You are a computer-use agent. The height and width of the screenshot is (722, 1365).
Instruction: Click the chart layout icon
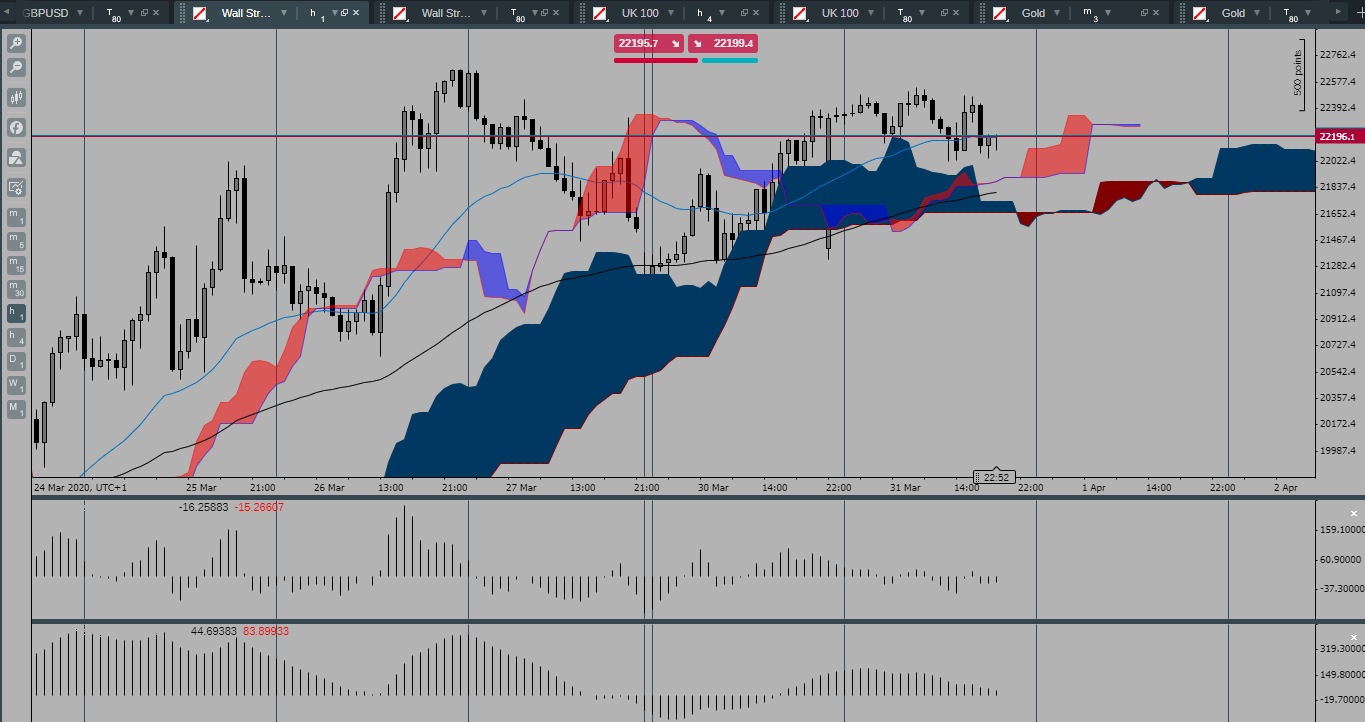(15, 157)
